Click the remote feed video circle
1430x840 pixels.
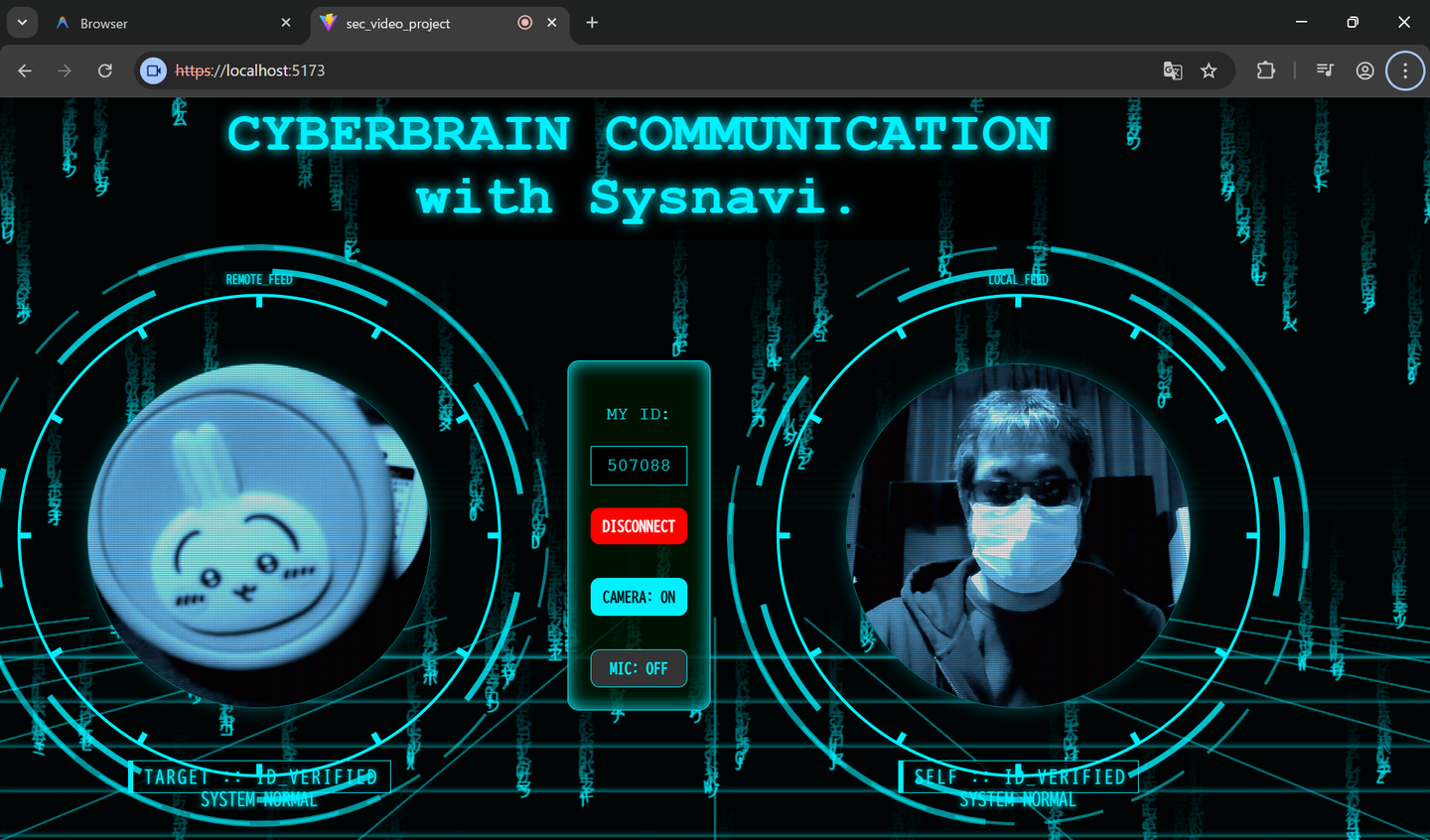pos(259,535)
